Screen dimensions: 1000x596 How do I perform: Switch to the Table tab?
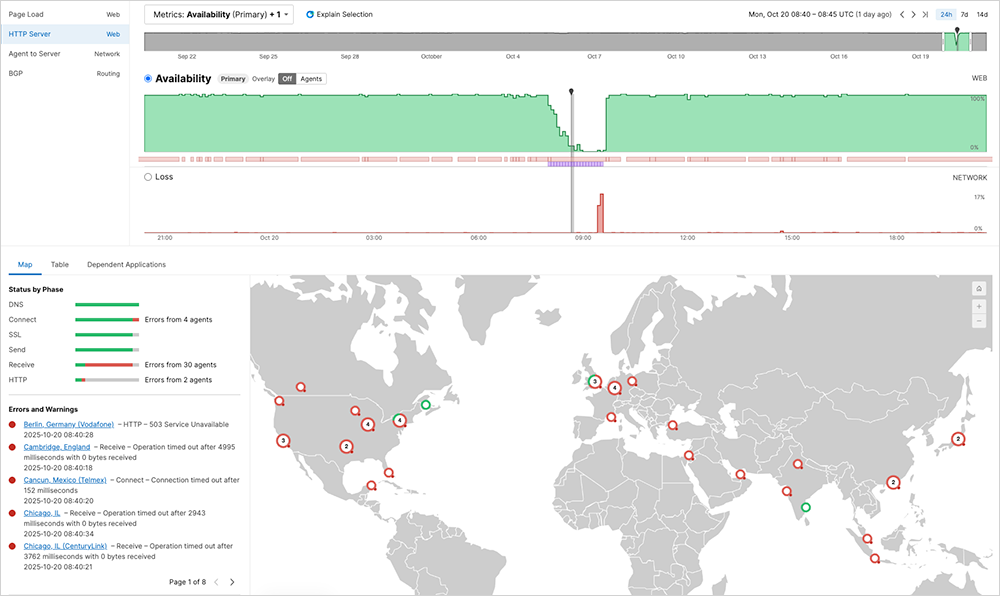pyautogui.click(x=59, y=264)
